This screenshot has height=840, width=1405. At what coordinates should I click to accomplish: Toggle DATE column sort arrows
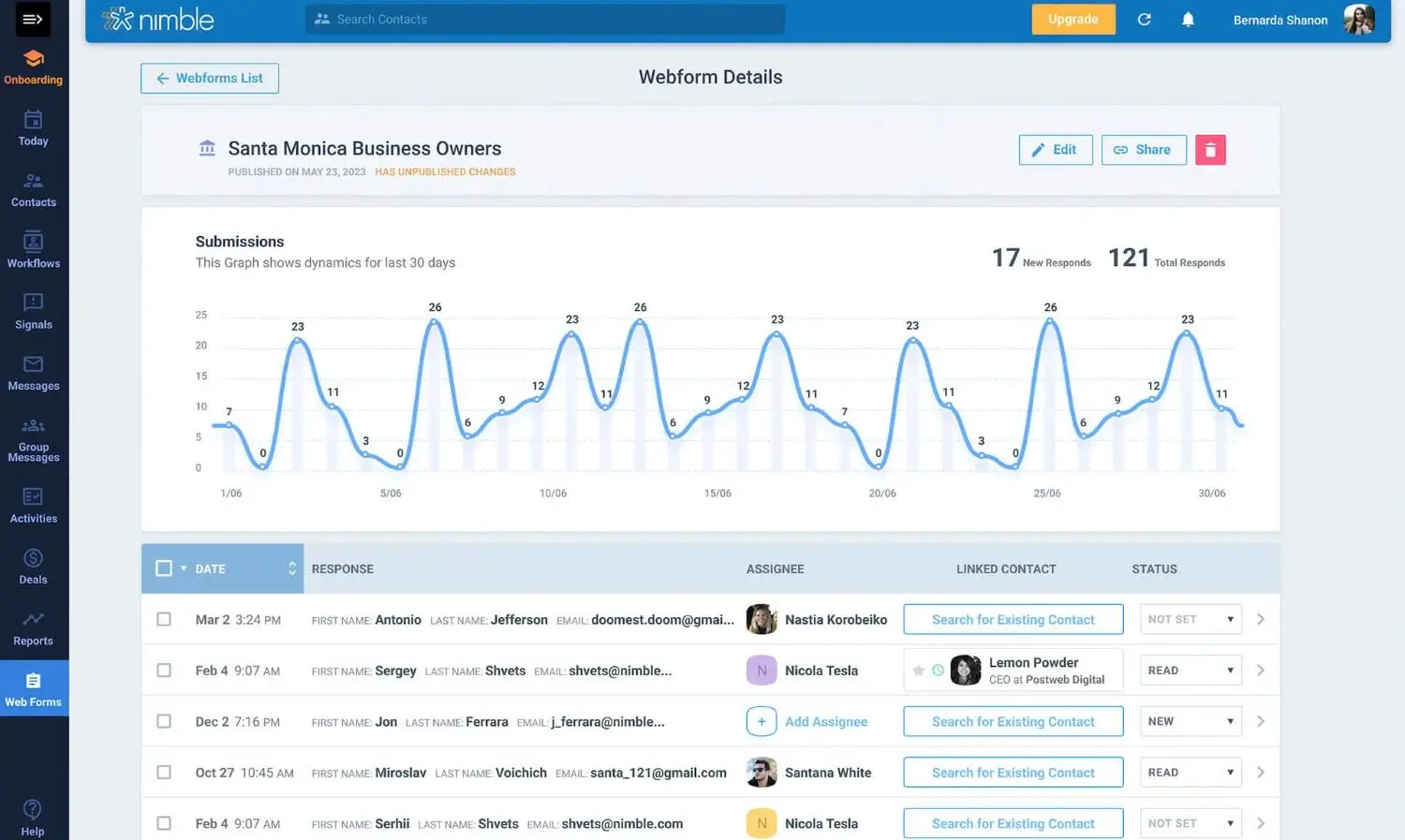(292, 568)
